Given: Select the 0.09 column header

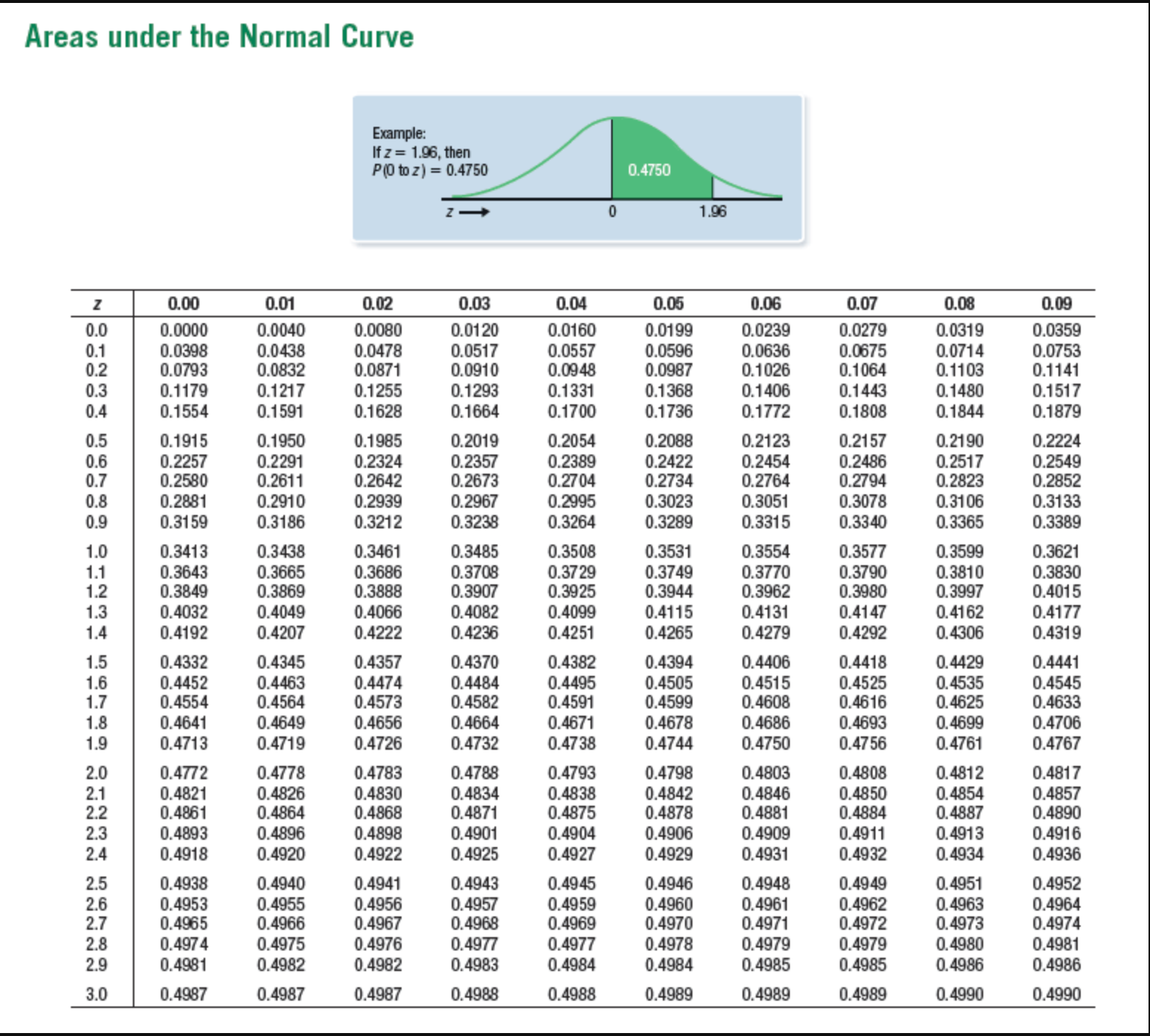Looking at the screenshot, I should click(x=1057, y=303).
